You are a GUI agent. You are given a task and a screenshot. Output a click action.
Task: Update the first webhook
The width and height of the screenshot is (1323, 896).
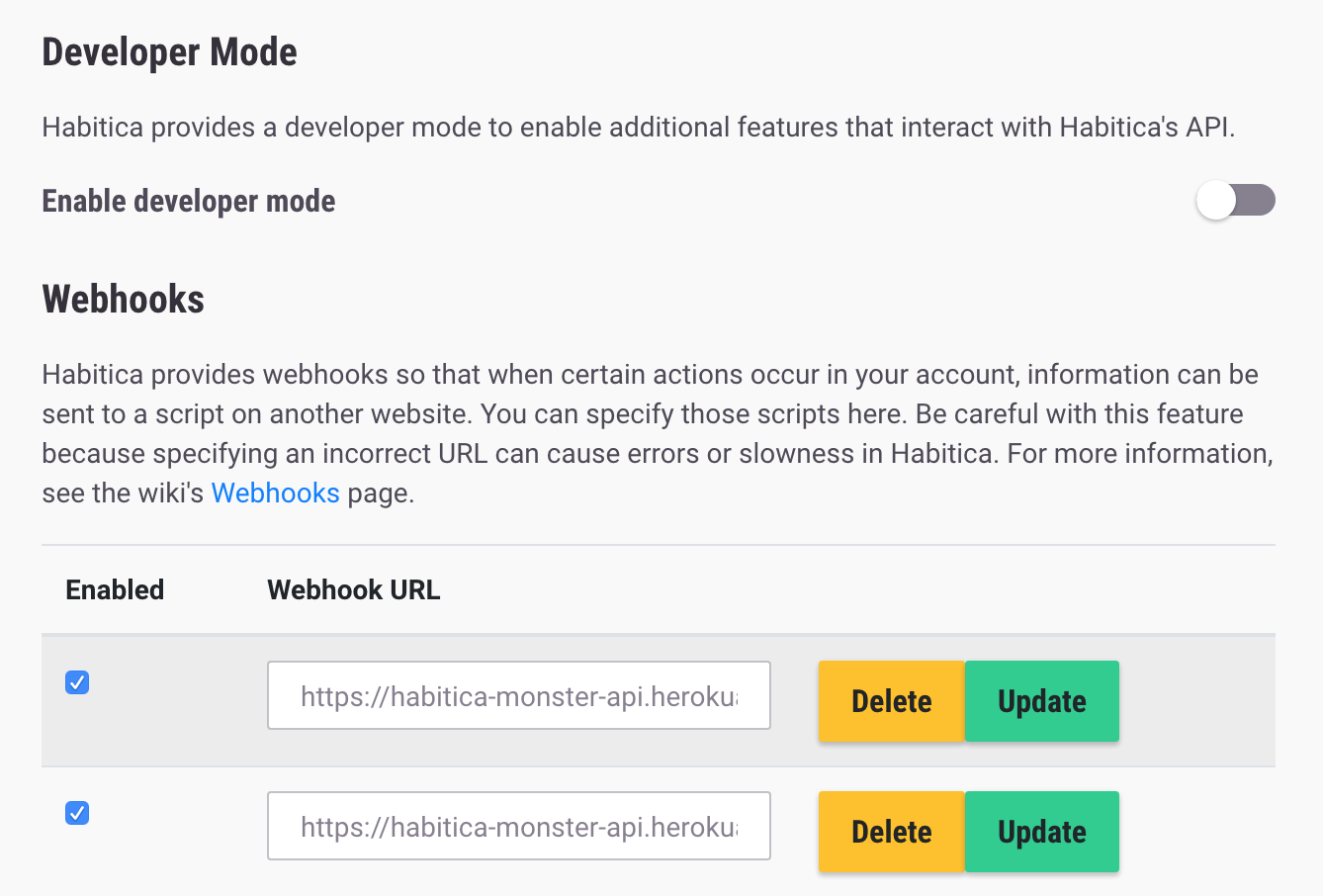[x=1041, y=701]
